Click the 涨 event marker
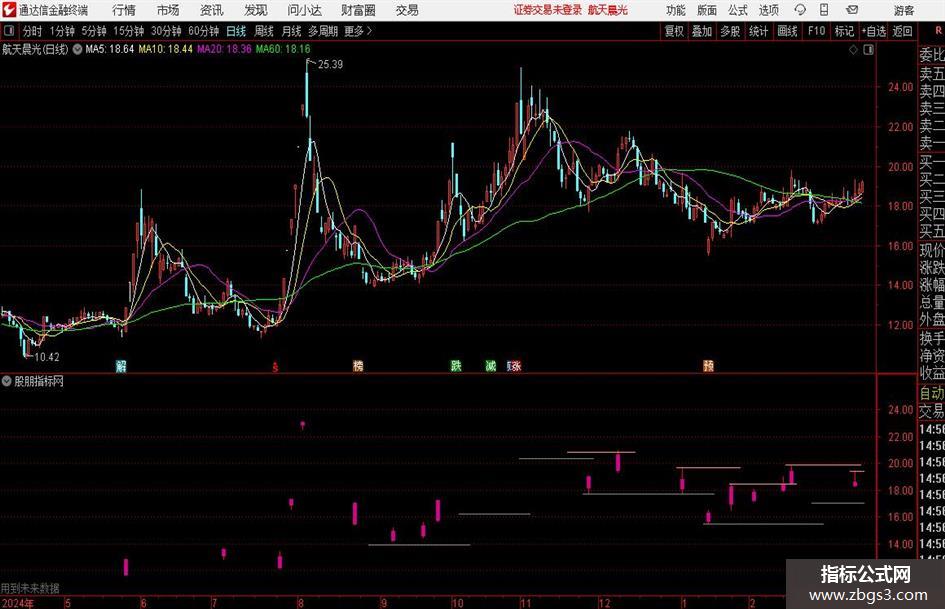This screenshot has height=609, width=945. pos(515,365)
